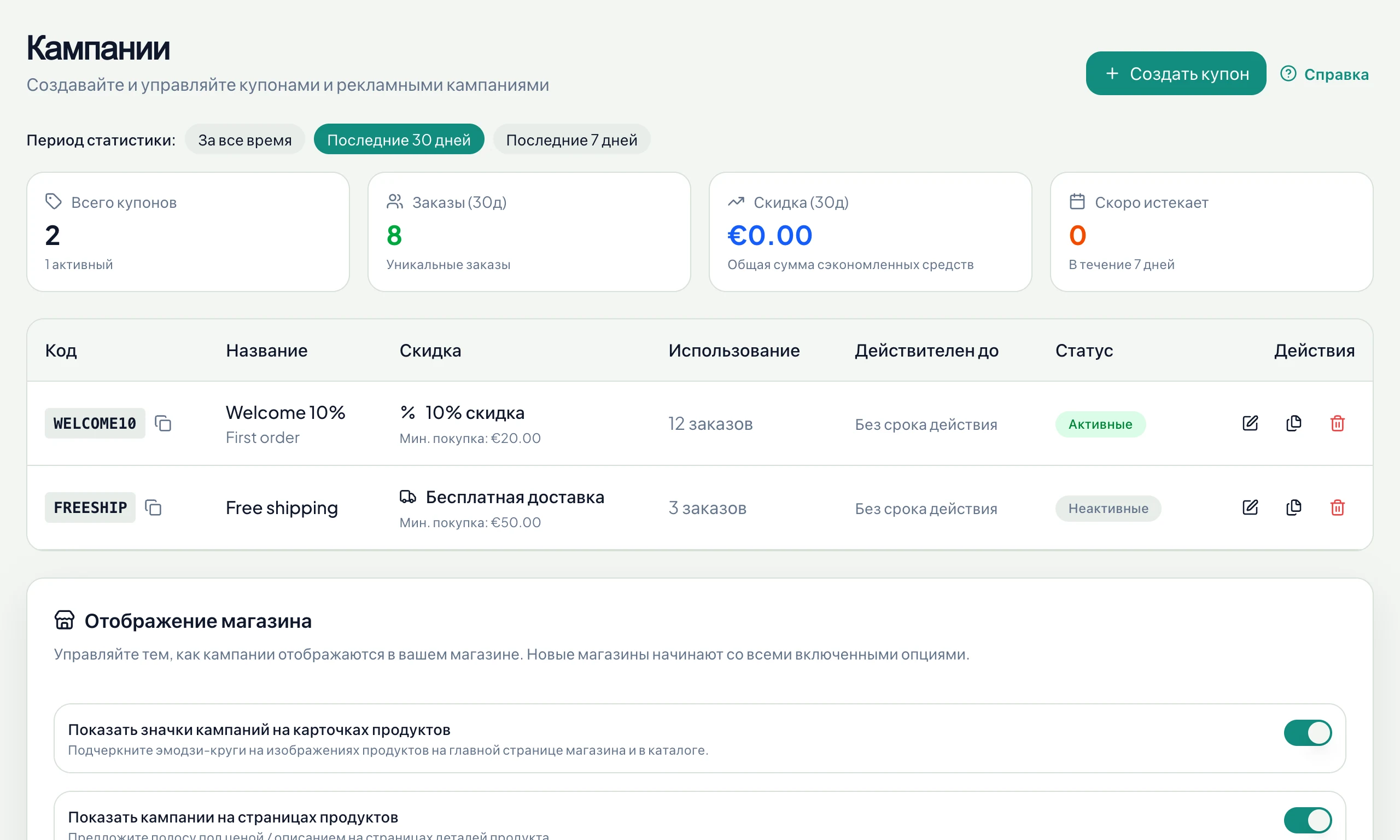This screenshot has height=840, width=1400.
Task: Click the 12 заказов usage cell
Action: 710,424
